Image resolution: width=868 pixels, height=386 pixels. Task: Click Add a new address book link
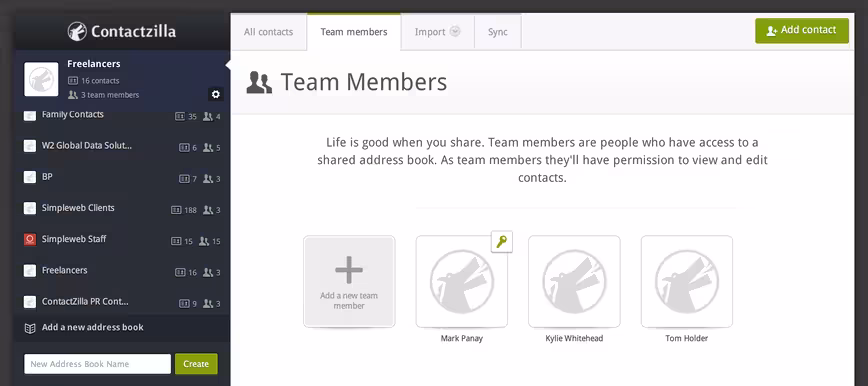click(92, 327)
